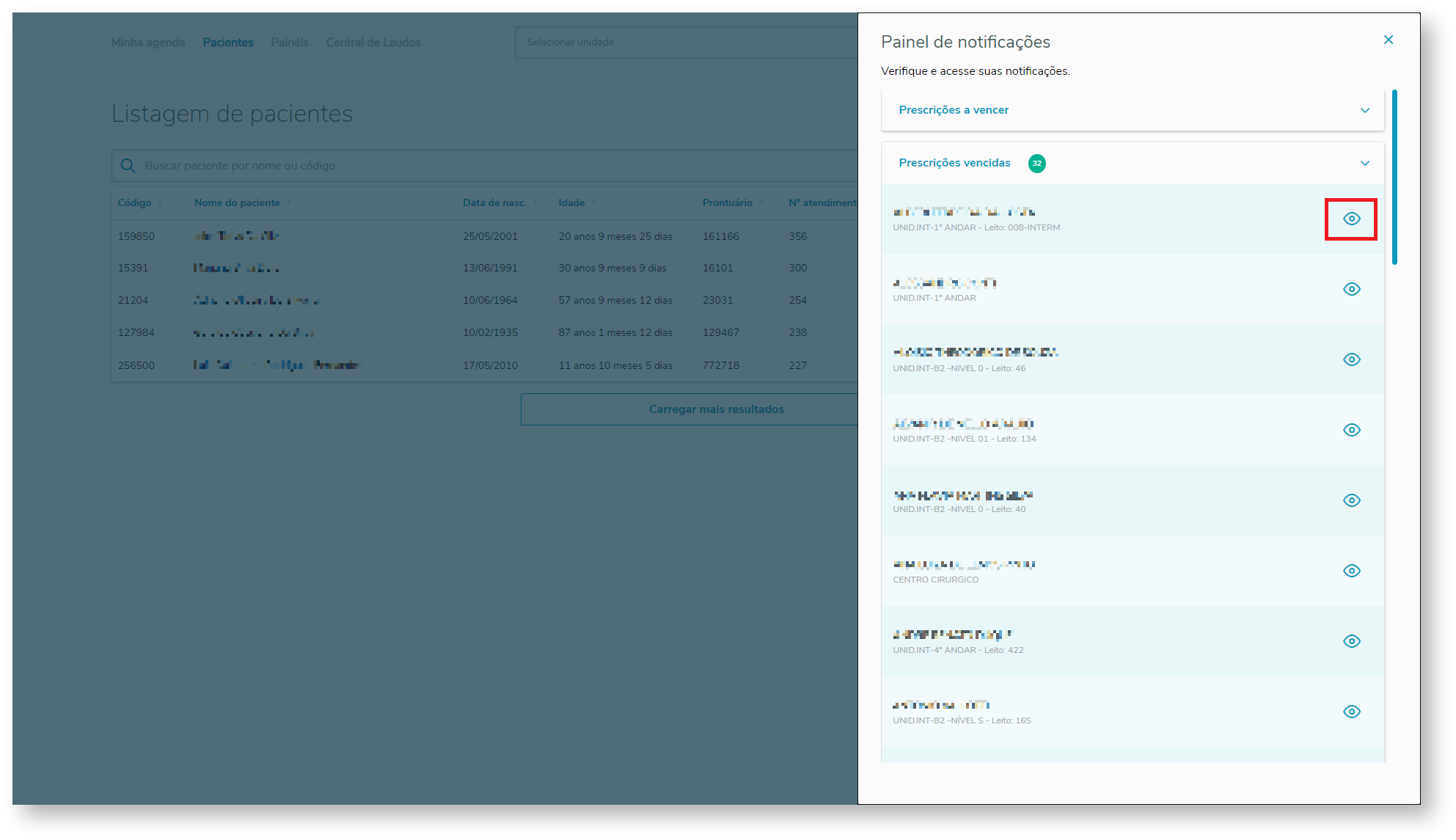View patient in UNID.INT-1º ANDAR without bed
The height and width of the screenshot is (840, 1456).
click(x=1351, y=289)
